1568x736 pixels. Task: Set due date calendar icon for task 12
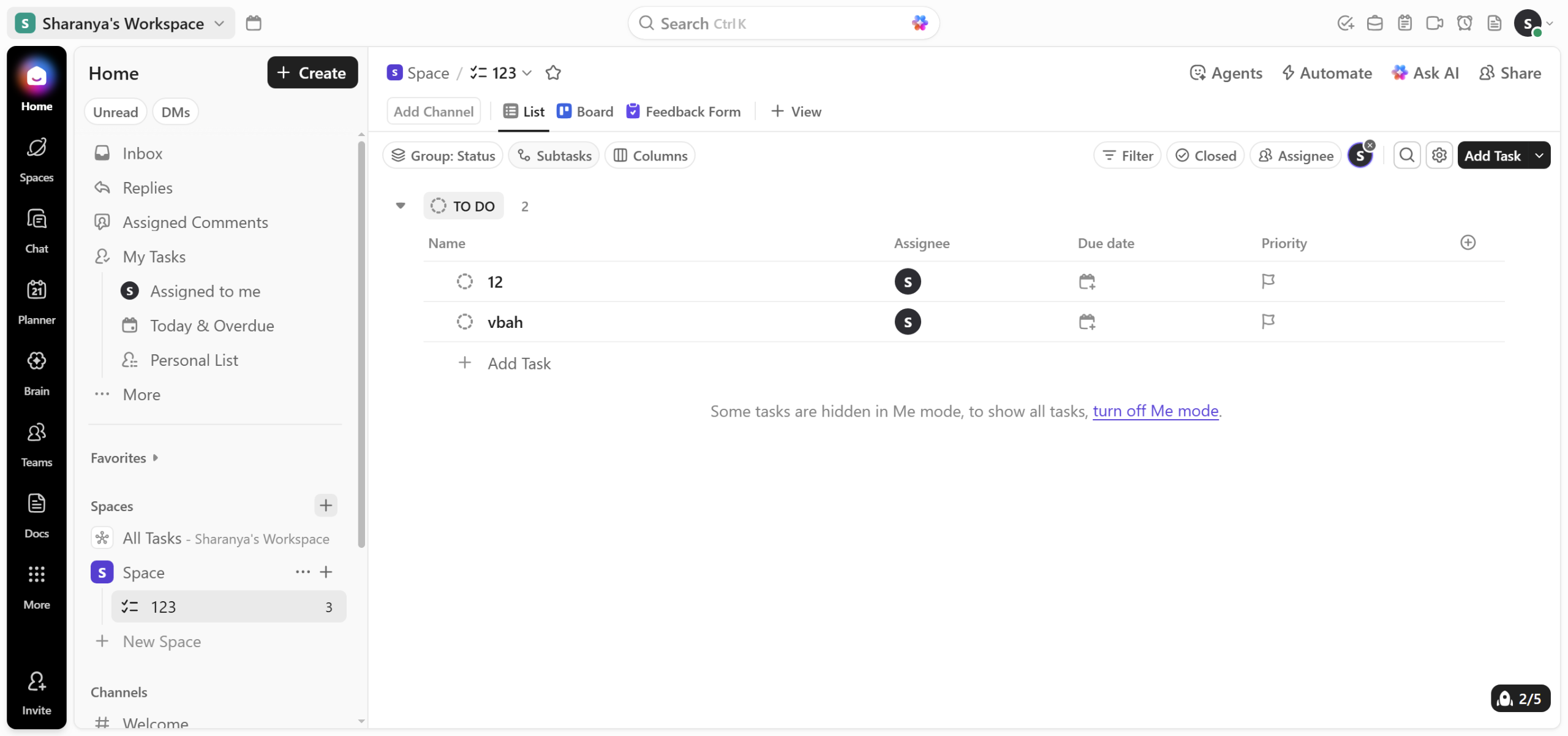[x=1087, y=282]
